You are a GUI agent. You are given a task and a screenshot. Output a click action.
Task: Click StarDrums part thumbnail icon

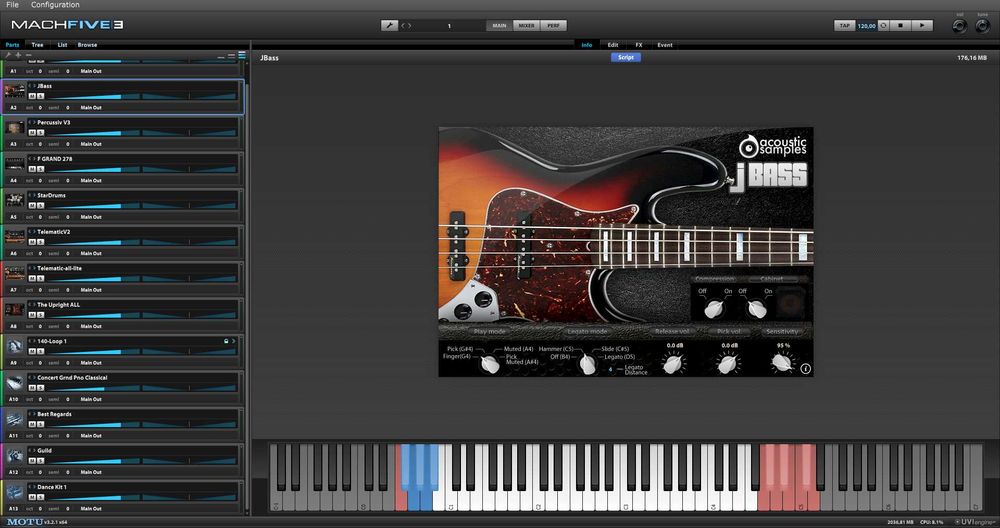tap(15, 200)
